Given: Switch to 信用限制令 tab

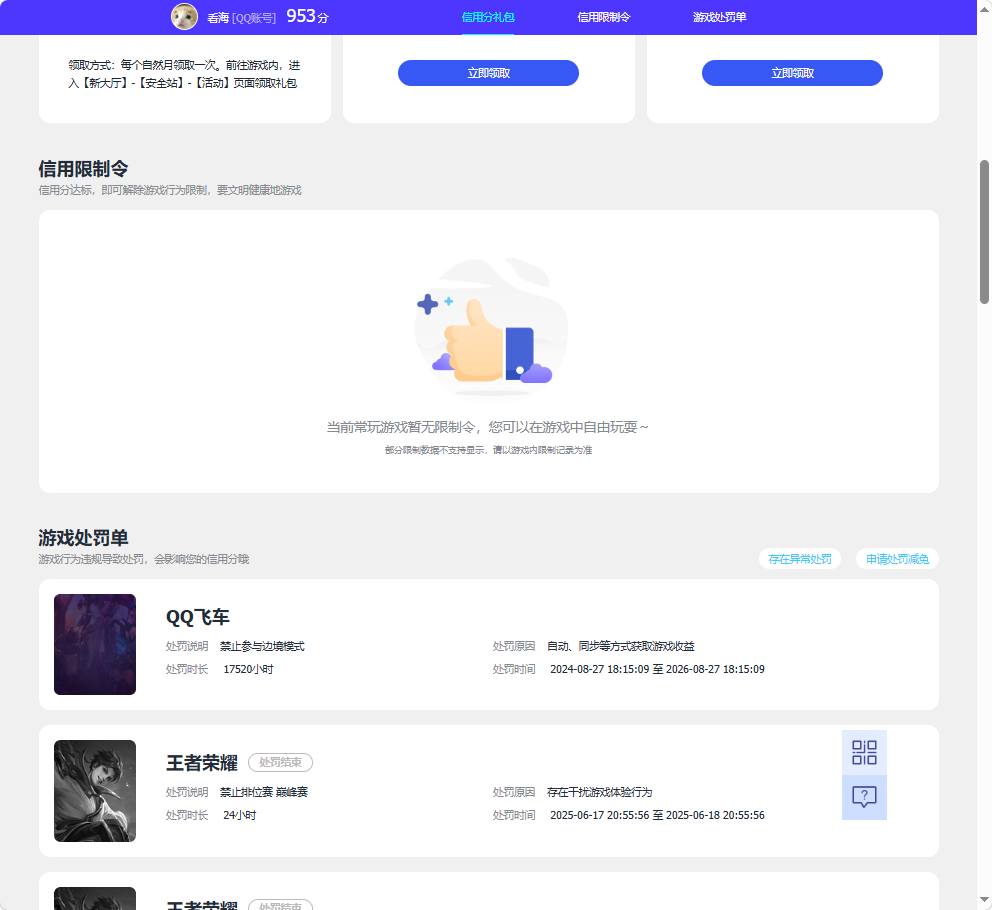Looking at the screenshot, I should [x=604, y=17].
